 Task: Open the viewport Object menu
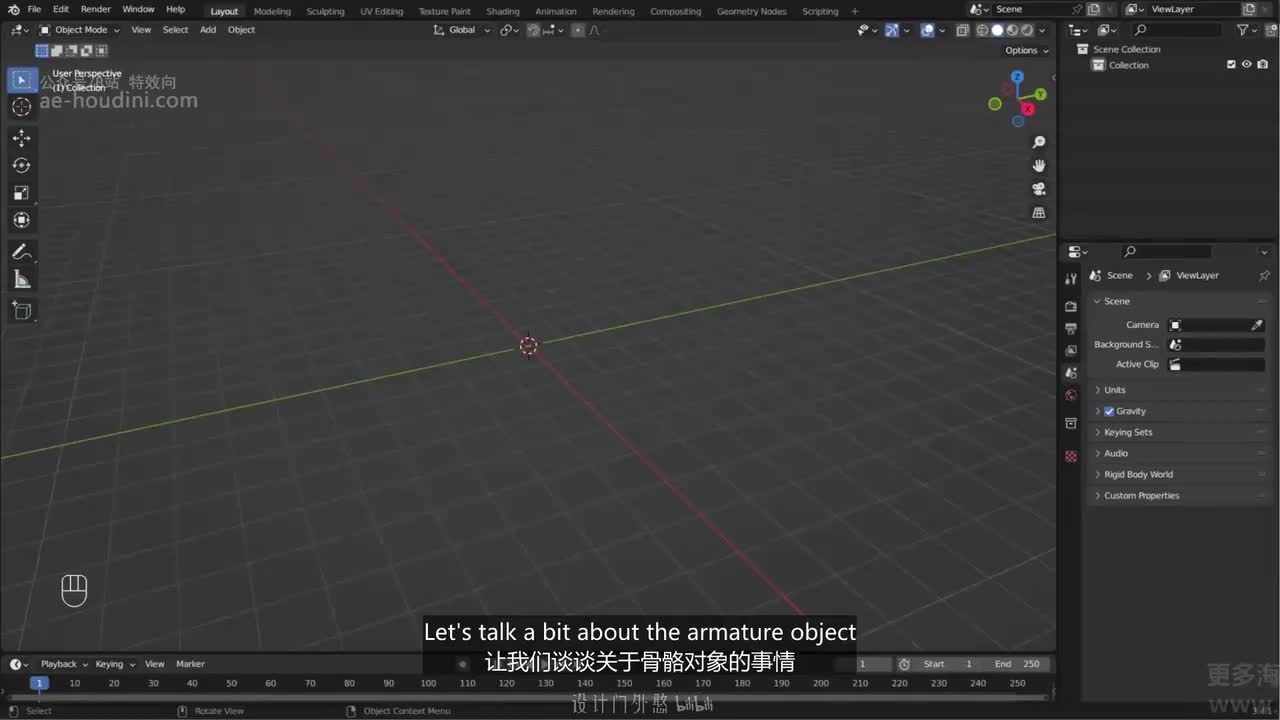241,30
